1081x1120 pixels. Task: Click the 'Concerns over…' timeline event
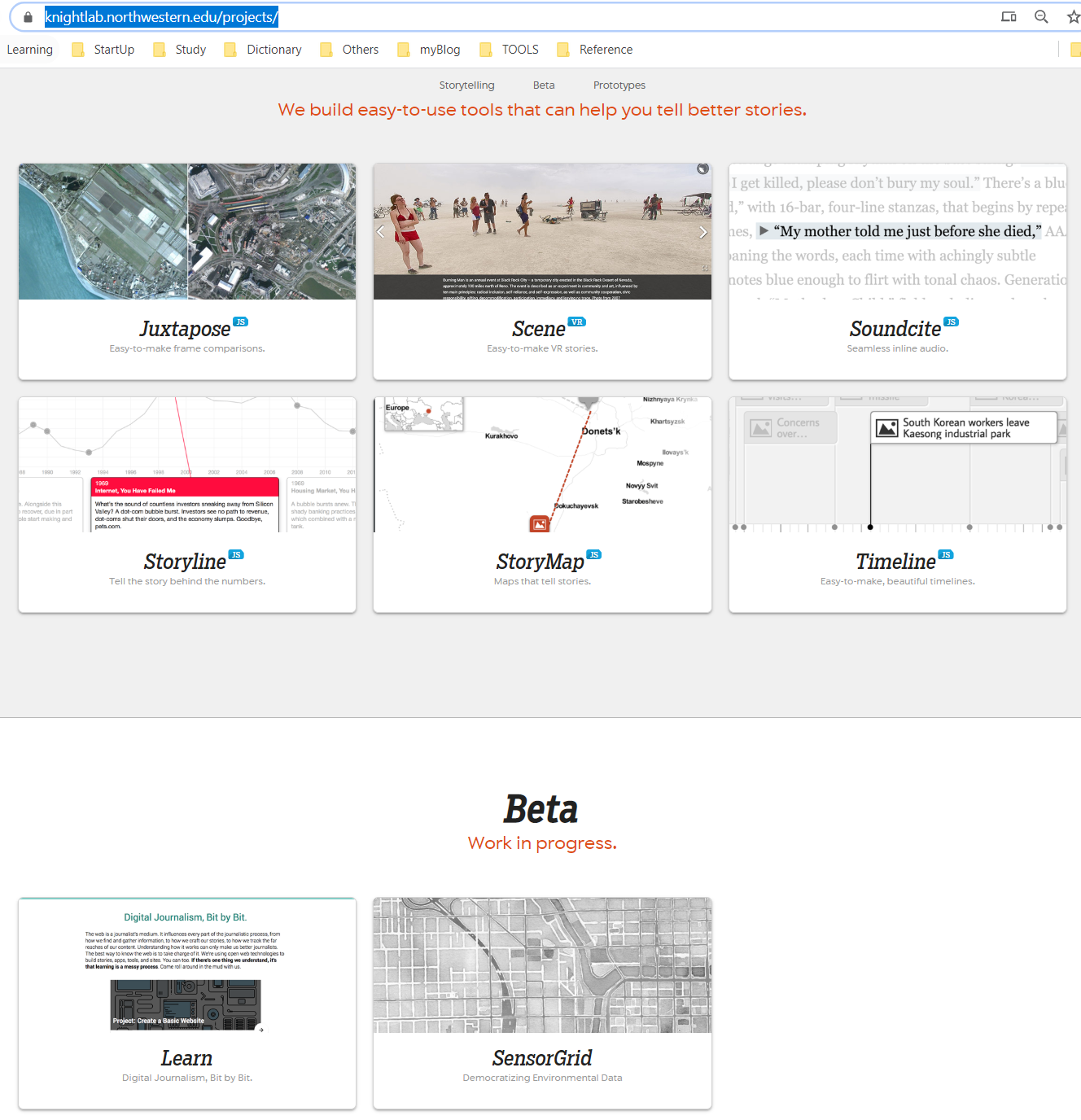pyautogui.click(x=790, y=428)
